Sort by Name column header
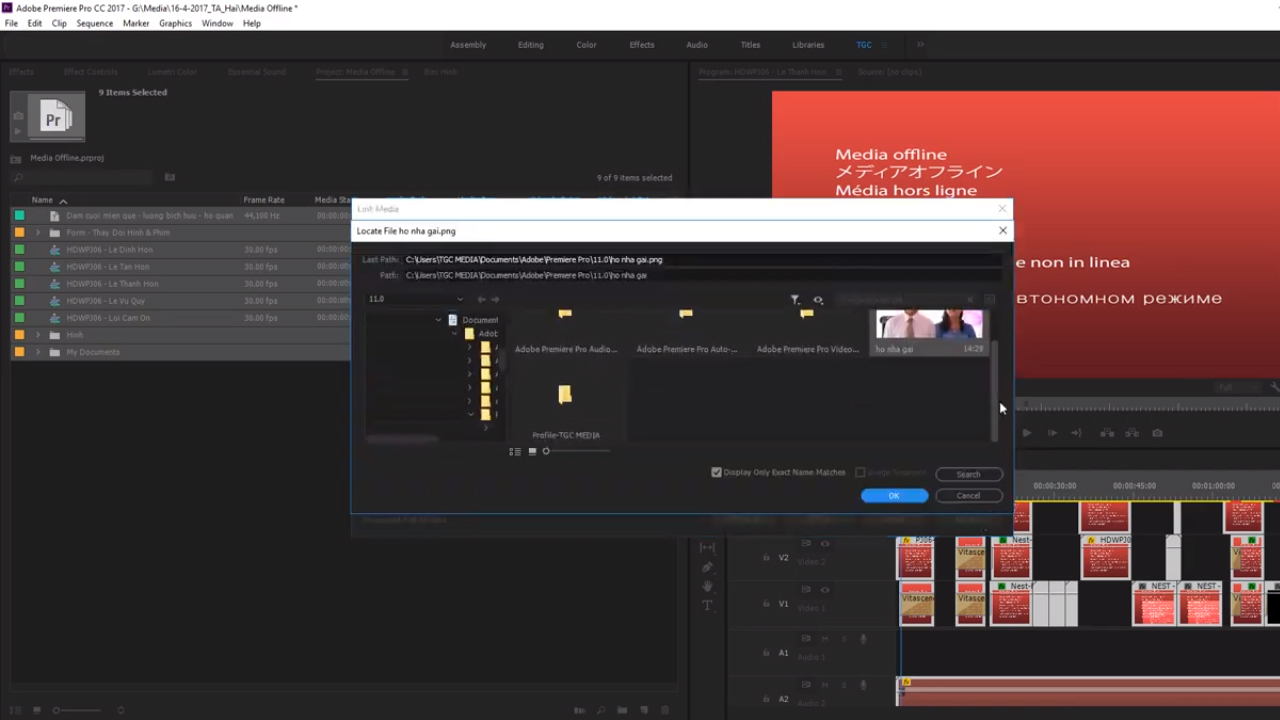 [x=42, y=200]
